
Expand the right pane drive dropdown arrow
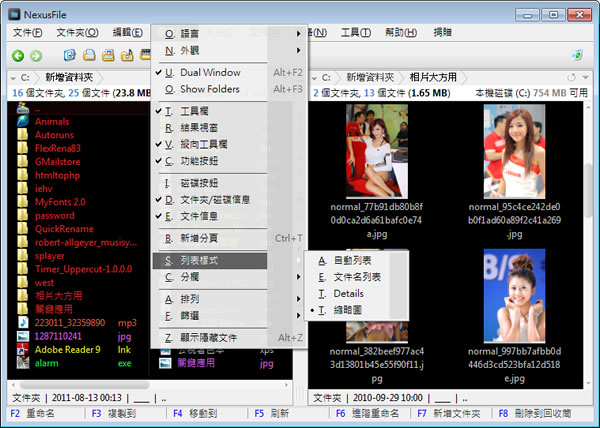pyautogui.click(x=314, y=78)
